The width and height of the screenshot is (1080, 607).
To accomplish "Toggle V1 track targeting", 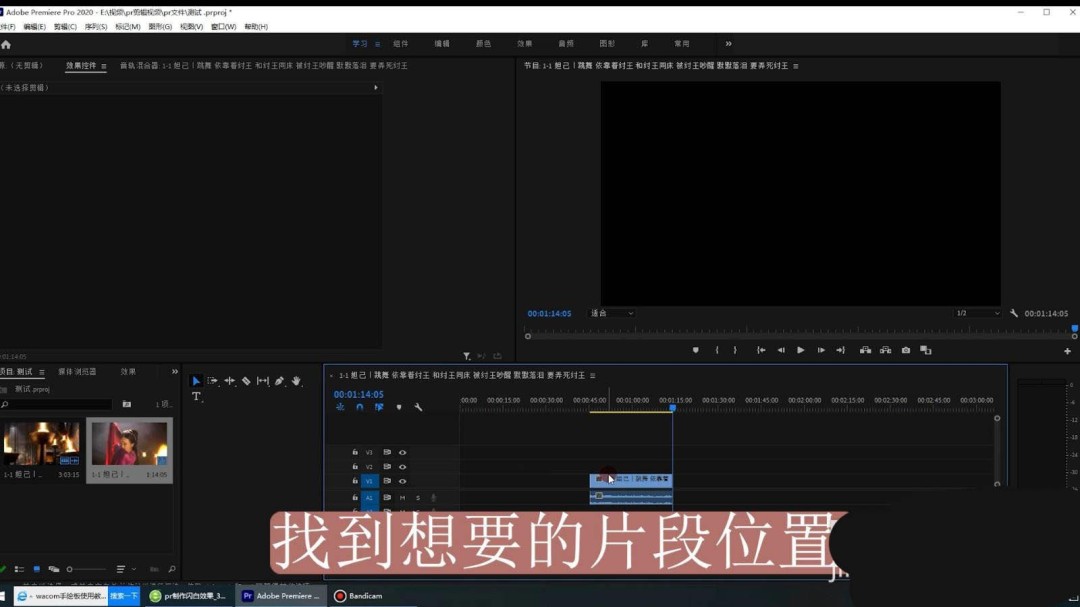I will click(x=369, y=482).
